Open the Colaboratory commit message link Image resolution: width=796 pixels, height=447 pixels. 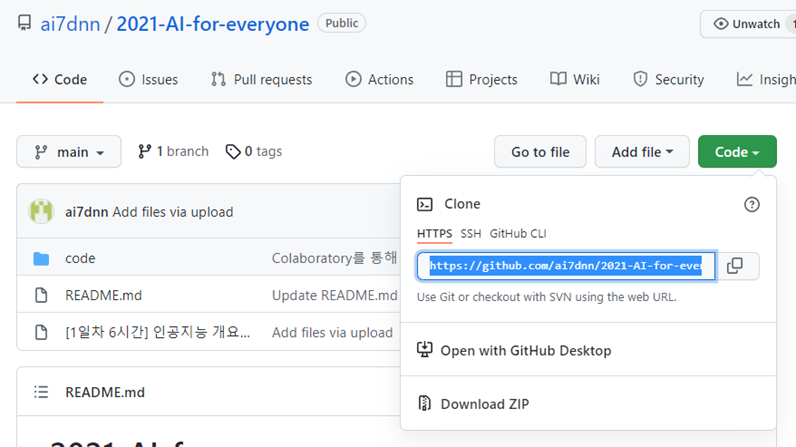334,258
